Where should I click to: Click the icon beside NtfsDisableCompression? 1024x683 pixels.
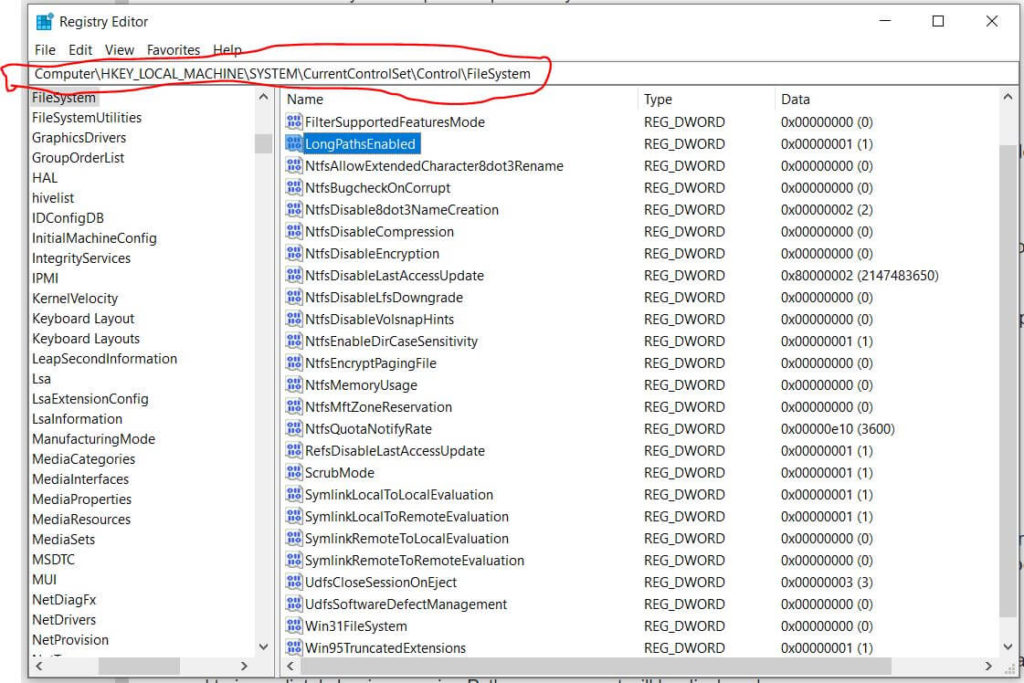point(294,231)
